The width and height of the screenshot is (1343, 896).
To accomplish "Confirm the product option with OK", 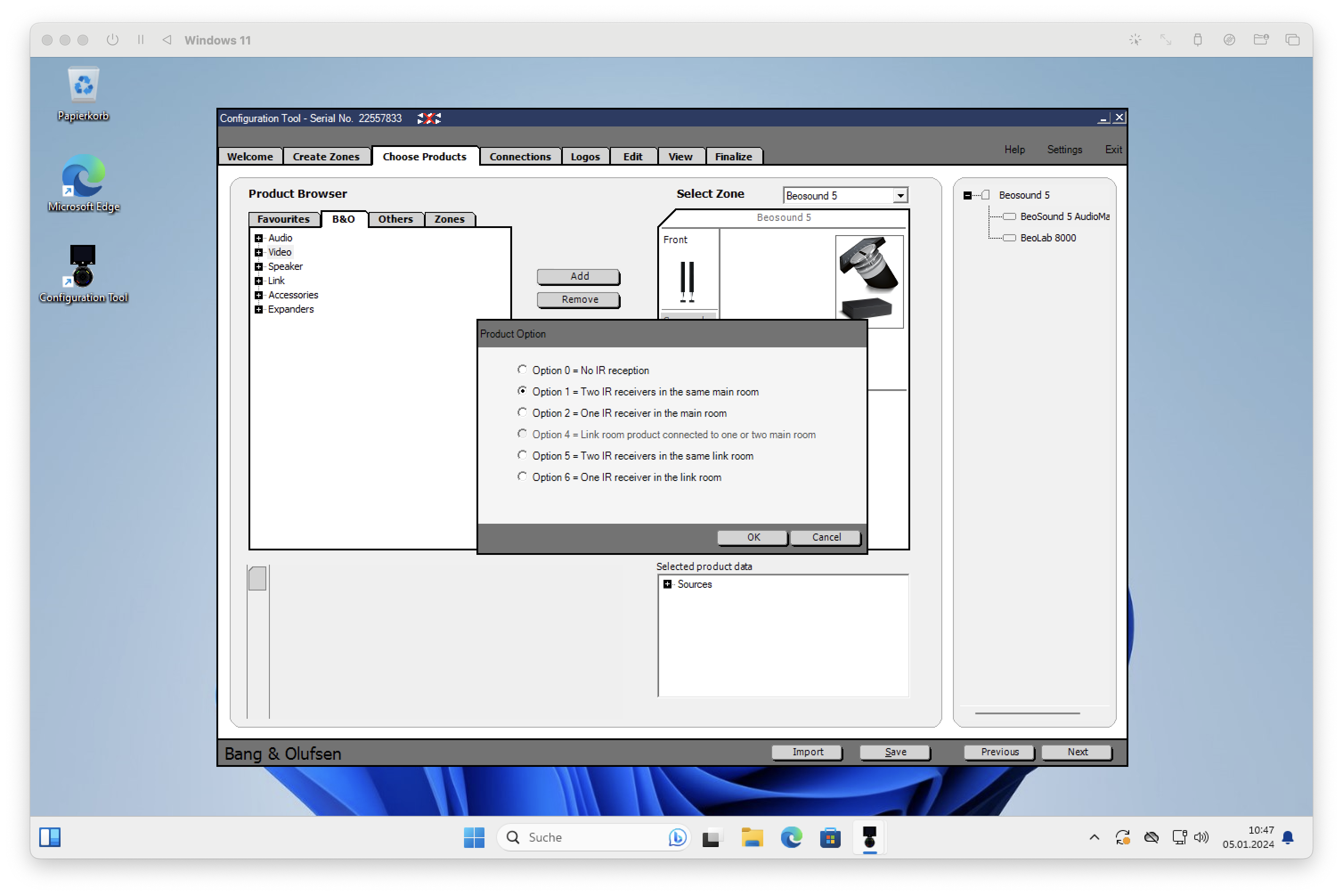I will point(753,537).
